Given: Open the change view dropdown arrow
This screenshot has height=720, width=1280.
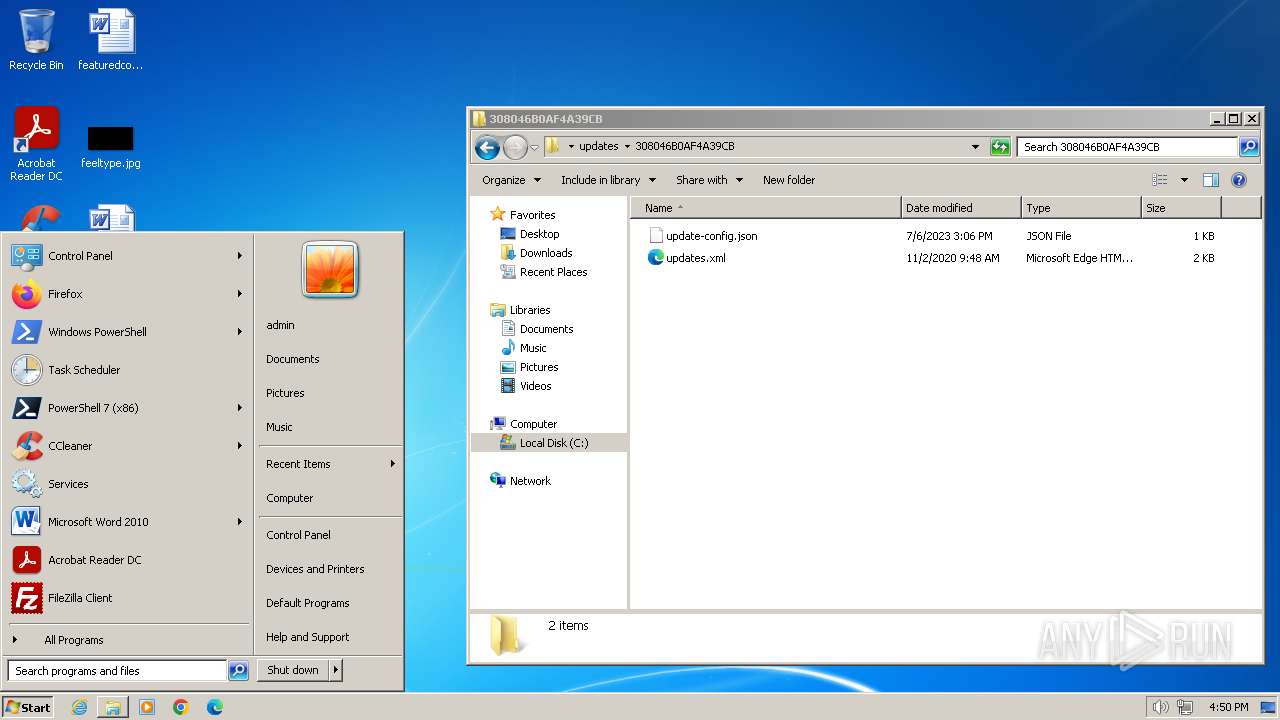Looking at the screenshot, I should coord(1184,180).
